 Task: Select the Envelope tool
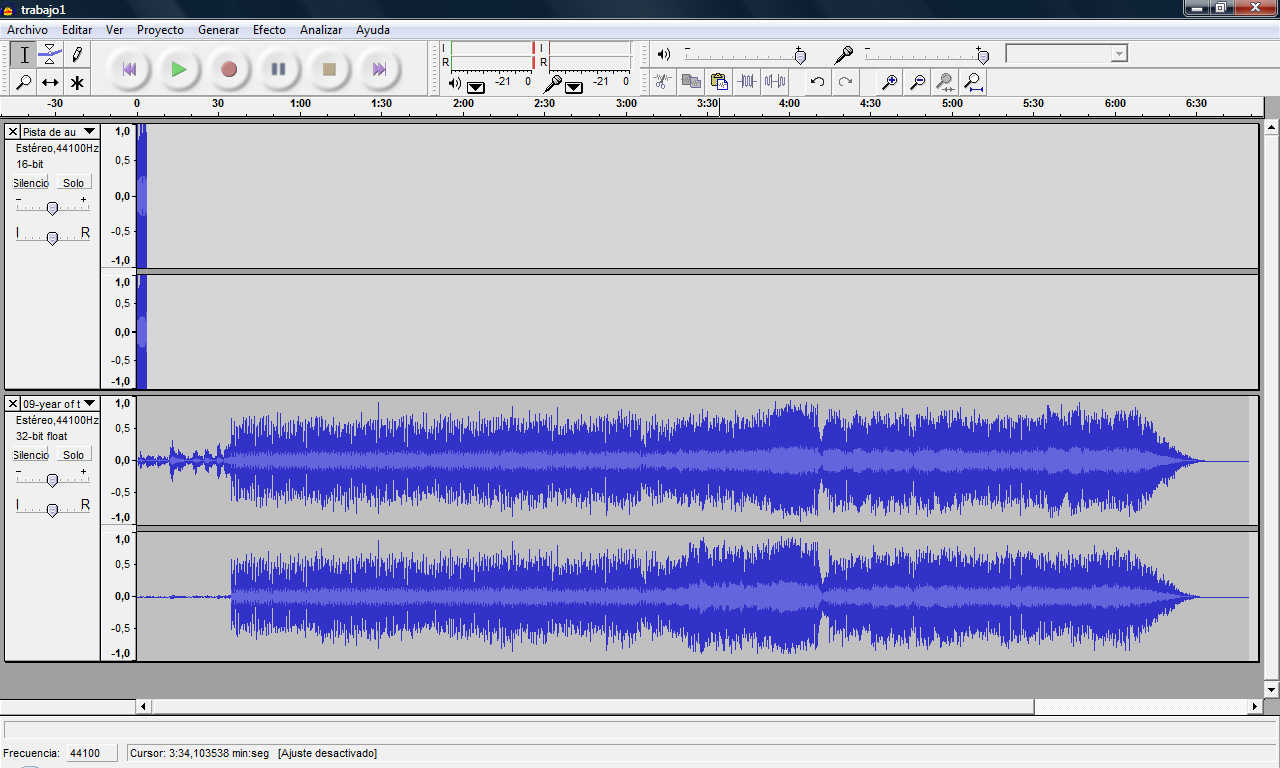50,55
